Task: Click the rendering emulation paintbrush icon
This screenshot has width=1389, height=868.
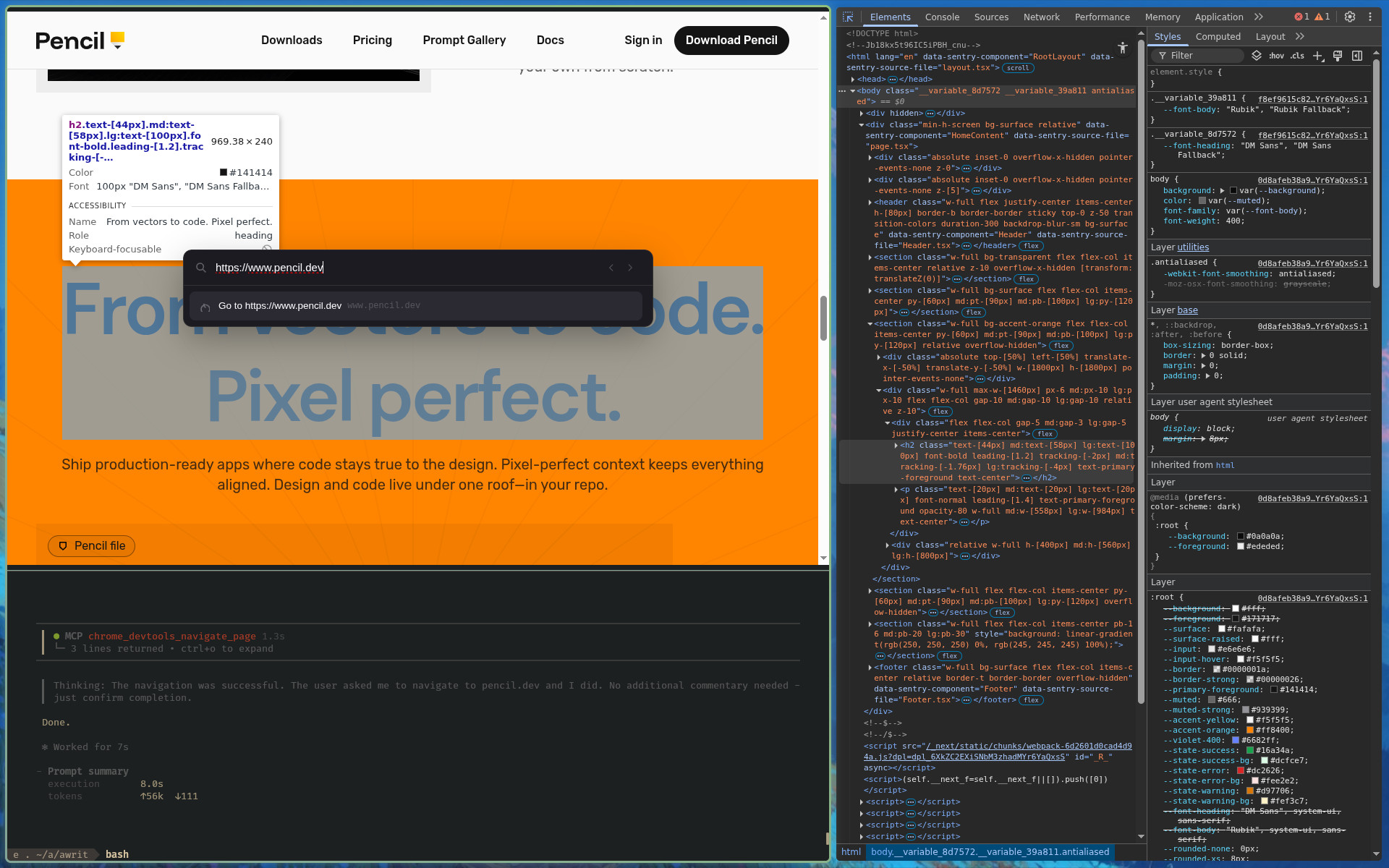Action: pyautogui.click(x=1338, y=56)
